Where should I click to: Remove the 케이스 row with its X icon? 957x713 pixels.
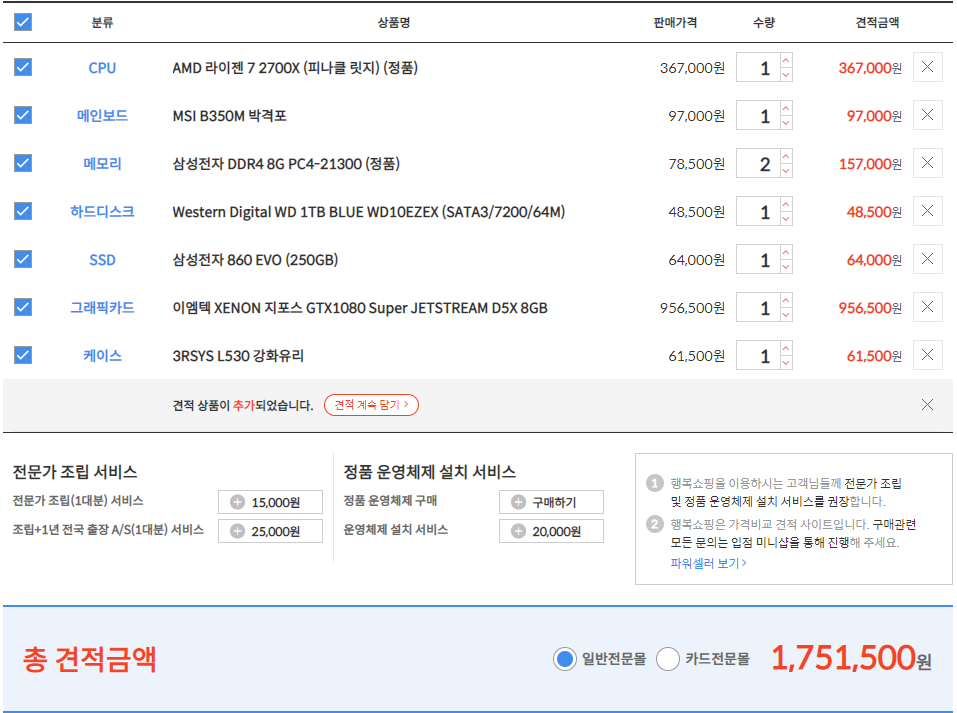click(x=927, y=355)
